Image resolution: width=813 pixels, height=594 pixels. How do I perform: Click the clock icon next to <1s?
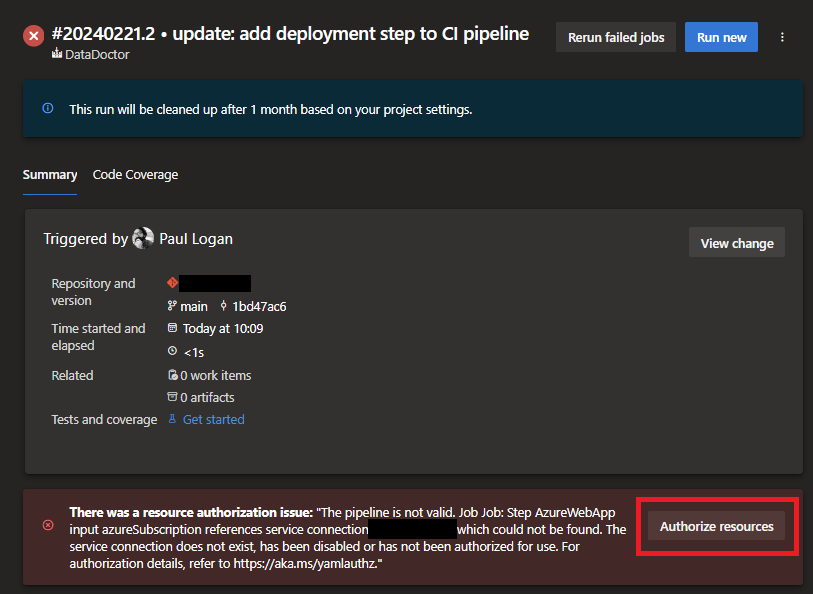[x=172, y=351]
